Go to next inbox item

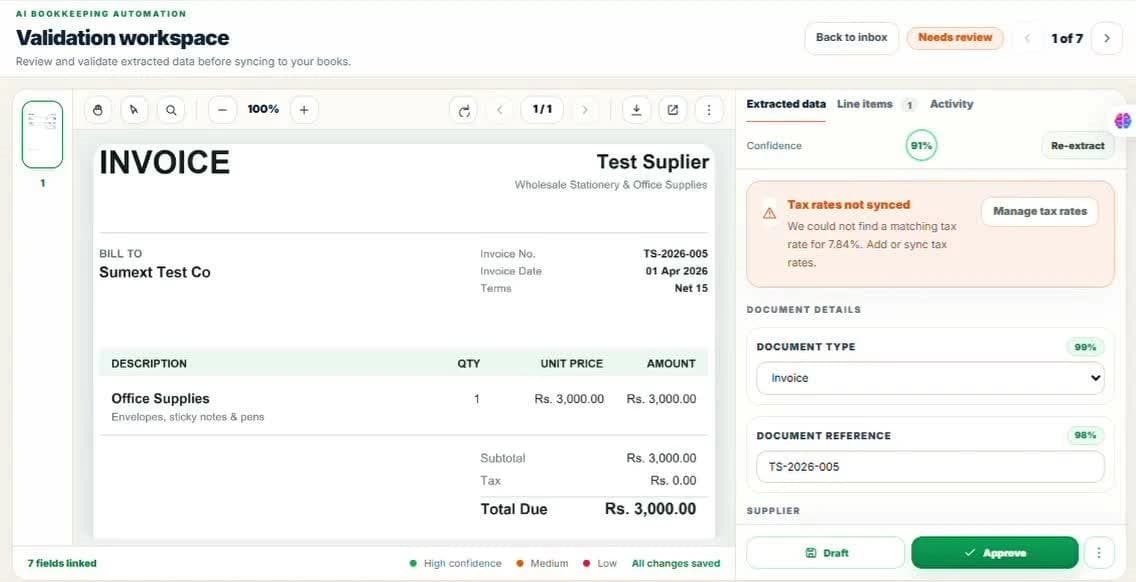[x=1106, y=38]
